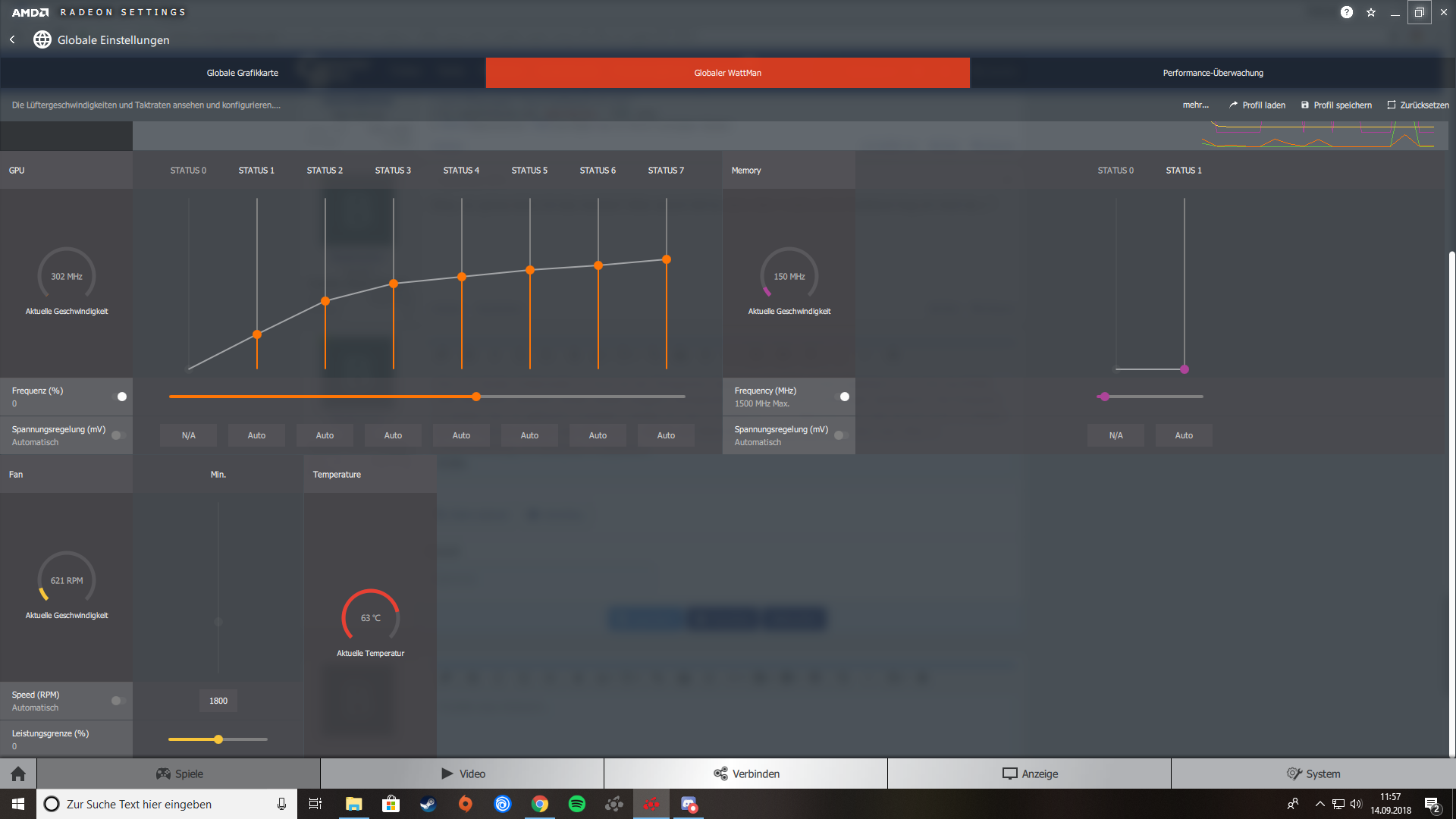Switch to Globale Grafikkarte tab

point(243,73)
